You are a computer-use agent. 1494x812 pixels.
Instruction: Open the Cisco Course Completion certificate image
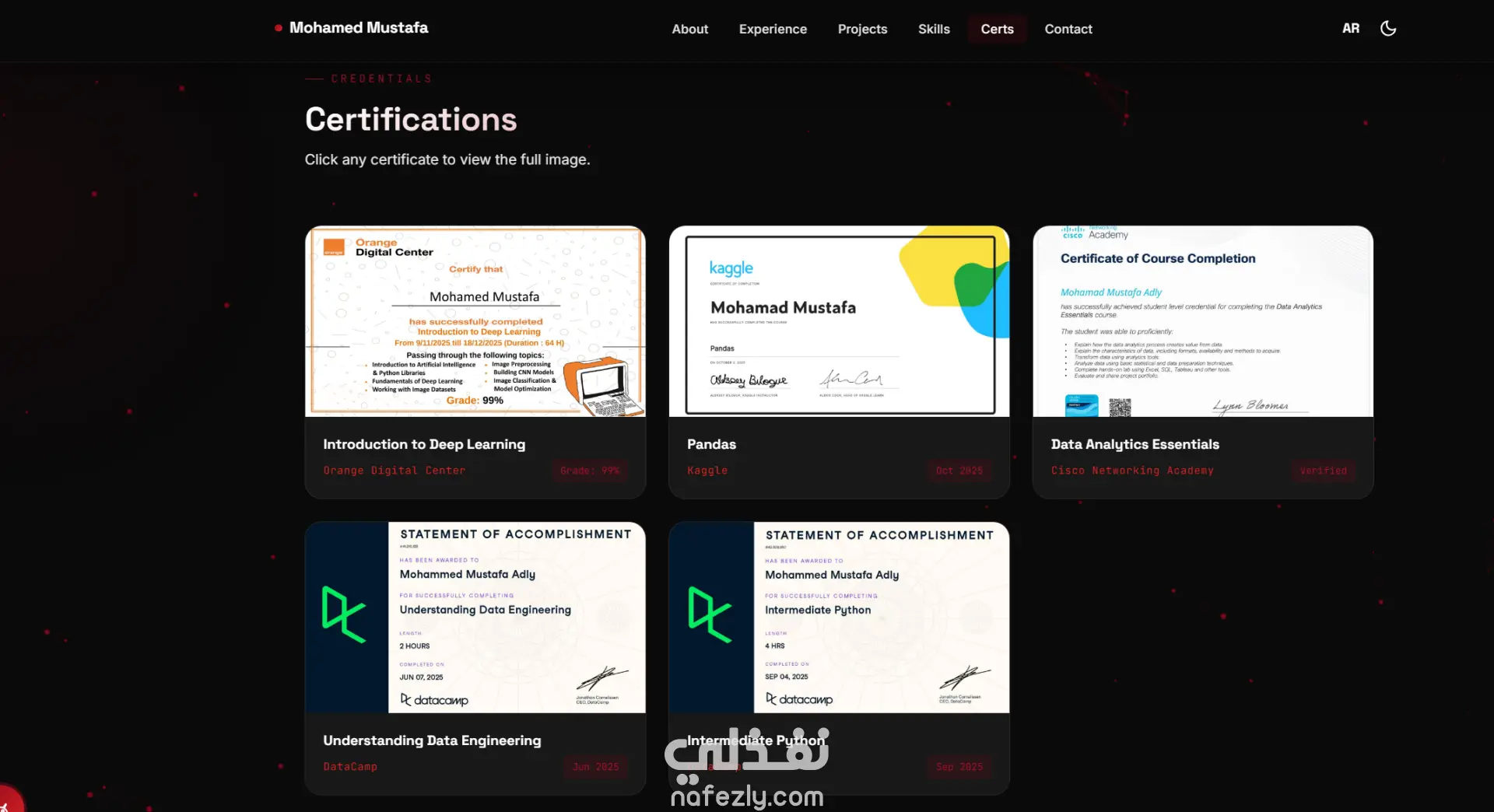coord(1203,321)
